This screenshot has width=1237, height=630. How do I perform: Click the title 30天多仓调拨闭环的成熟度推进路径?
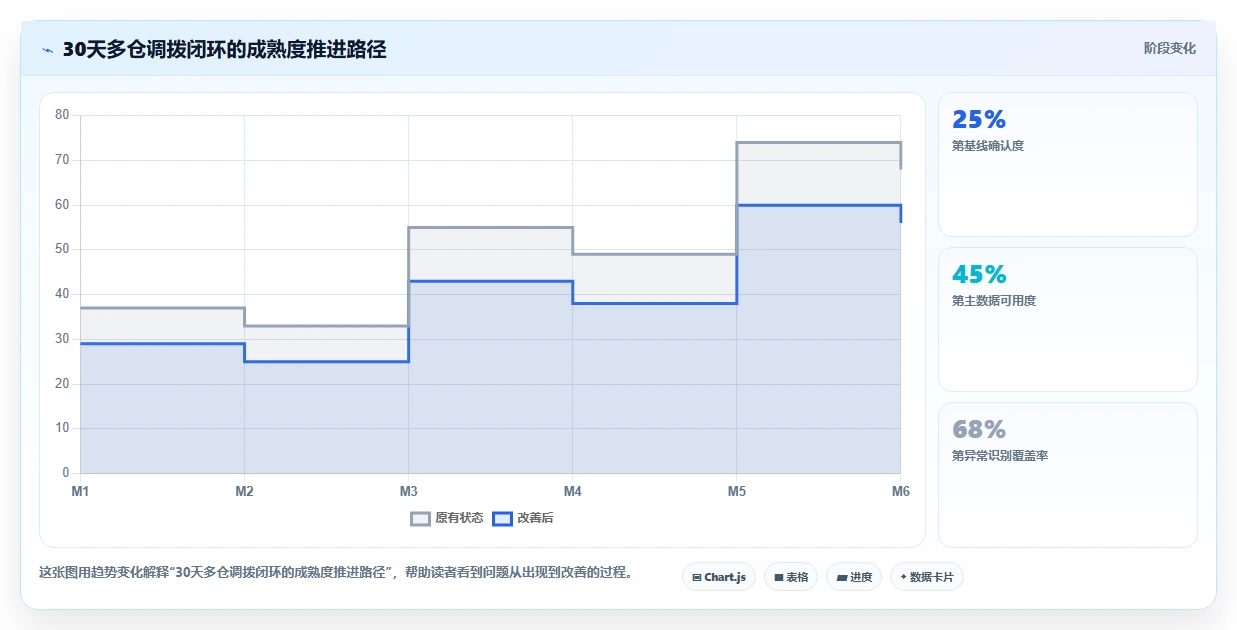tap(224, 50)
